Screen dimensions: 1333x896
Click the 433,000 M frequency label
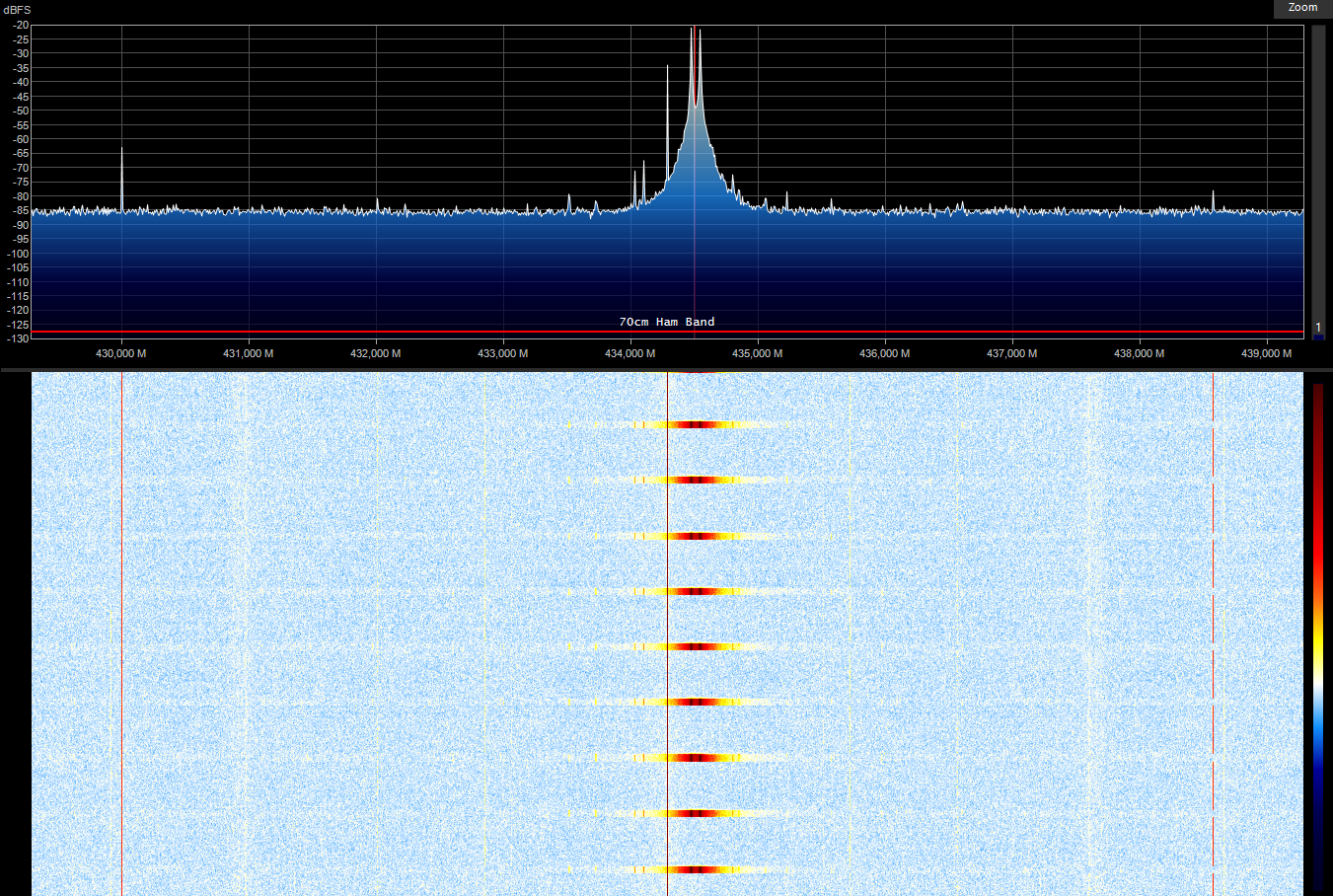point(503,353)
